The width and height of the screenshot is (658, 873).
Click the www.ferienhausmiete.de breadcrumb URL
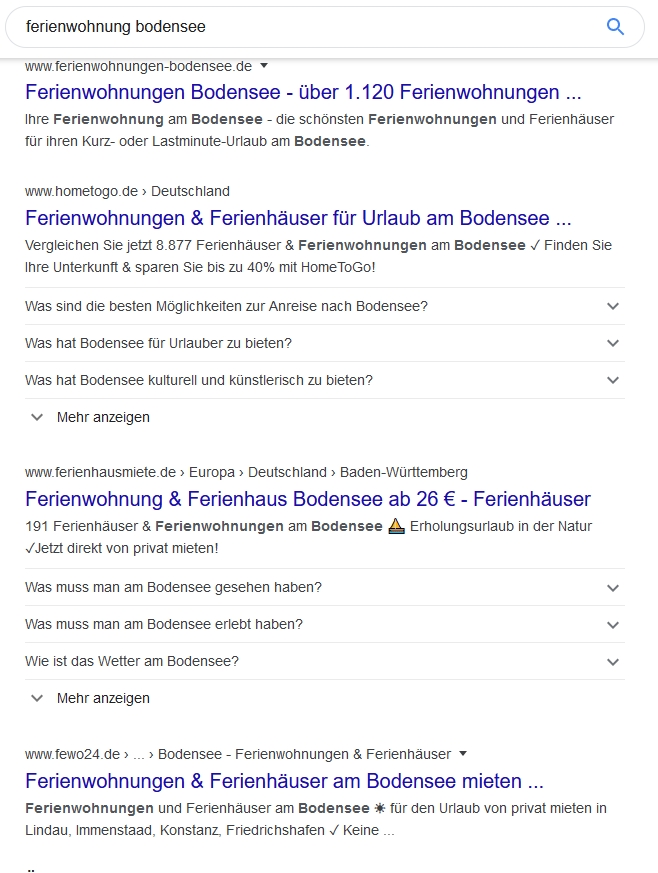(100, 472)
